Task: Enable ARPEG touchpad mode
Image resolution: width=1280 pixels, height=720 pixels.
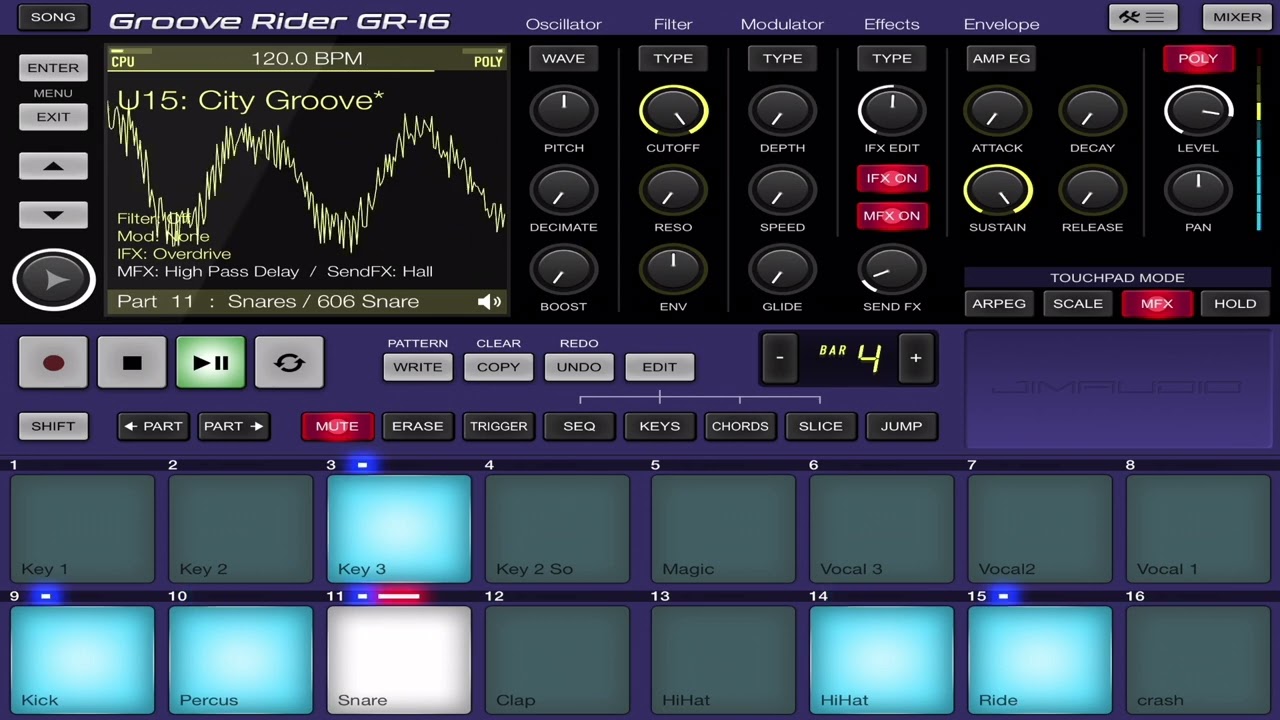Action: click(999, 304)
